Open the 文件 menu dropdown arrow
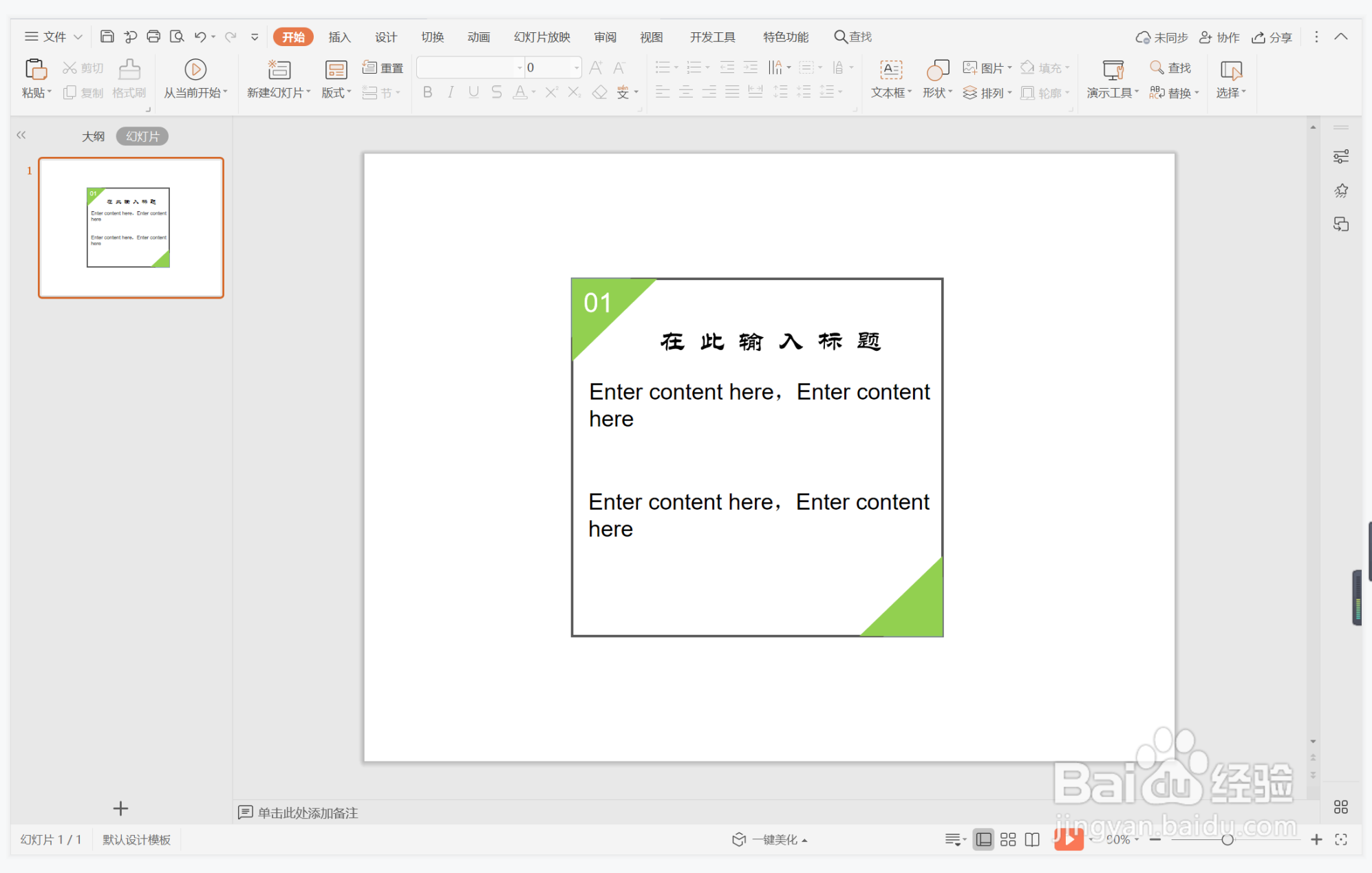 pos(78,36)
